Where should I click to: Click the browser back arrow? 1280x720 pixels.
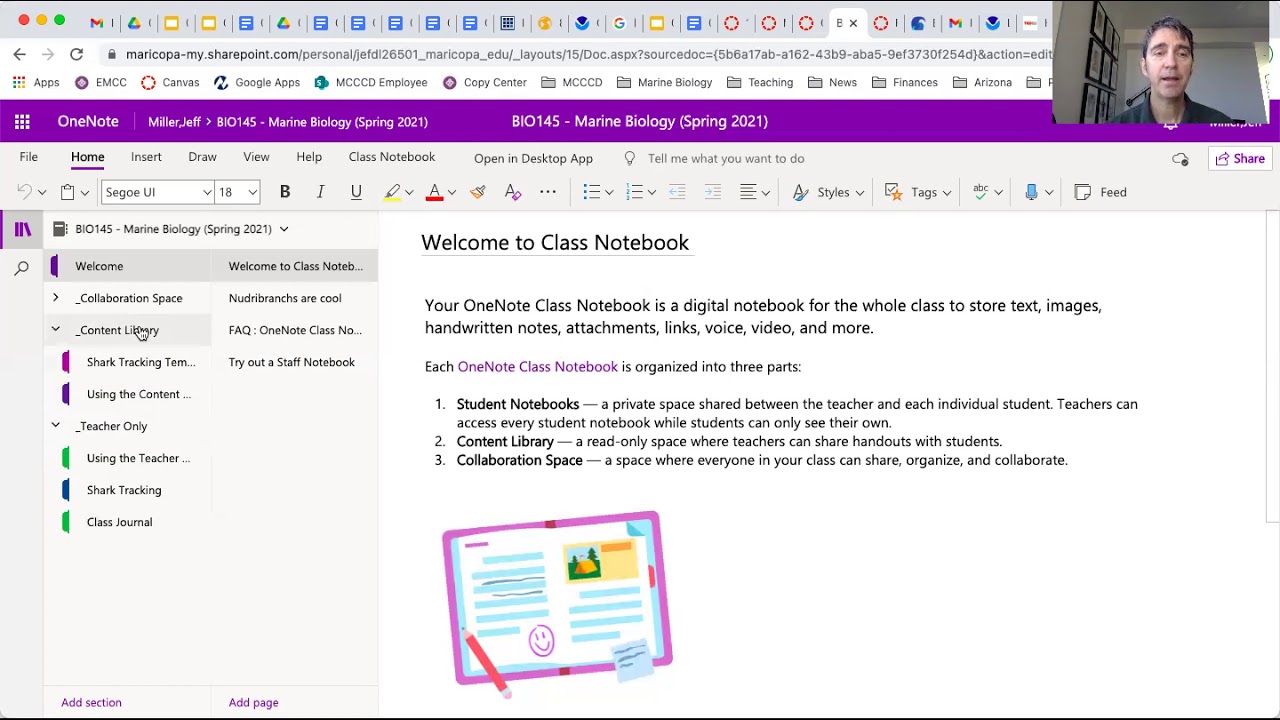(20, 54)
